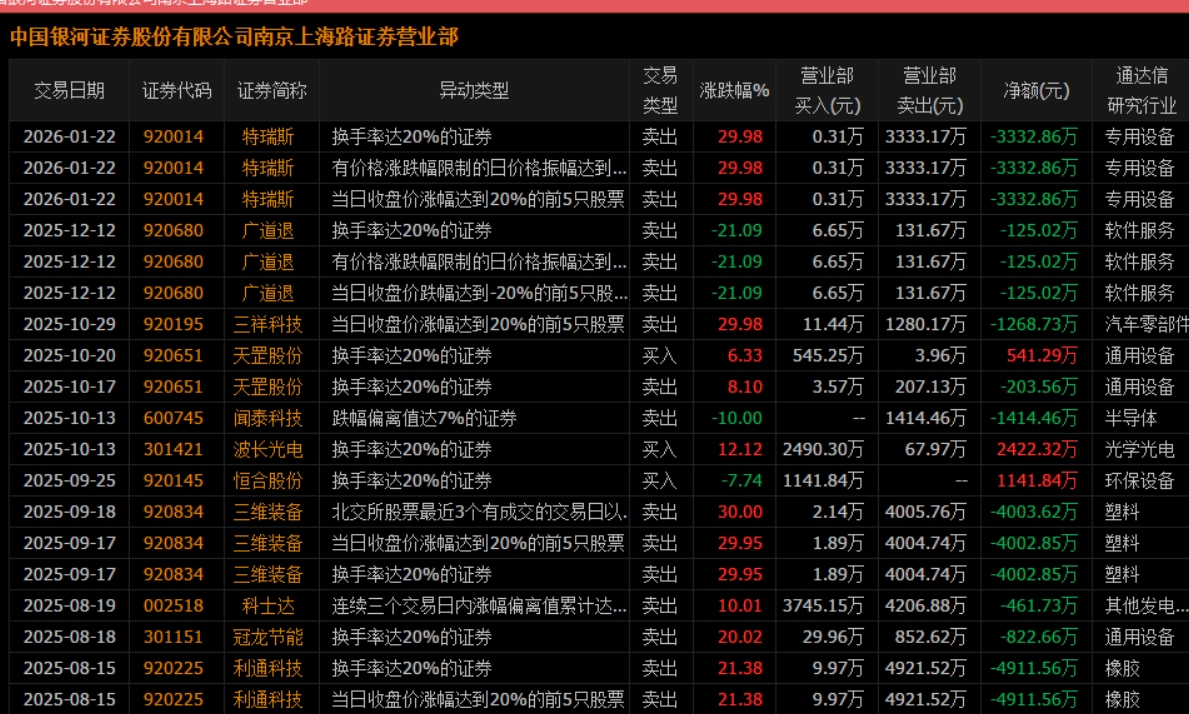The height and width of the screenshot is (714, 1189).
Task: Click net amount -1268.73万
Action: click(x=1034, y=324)
